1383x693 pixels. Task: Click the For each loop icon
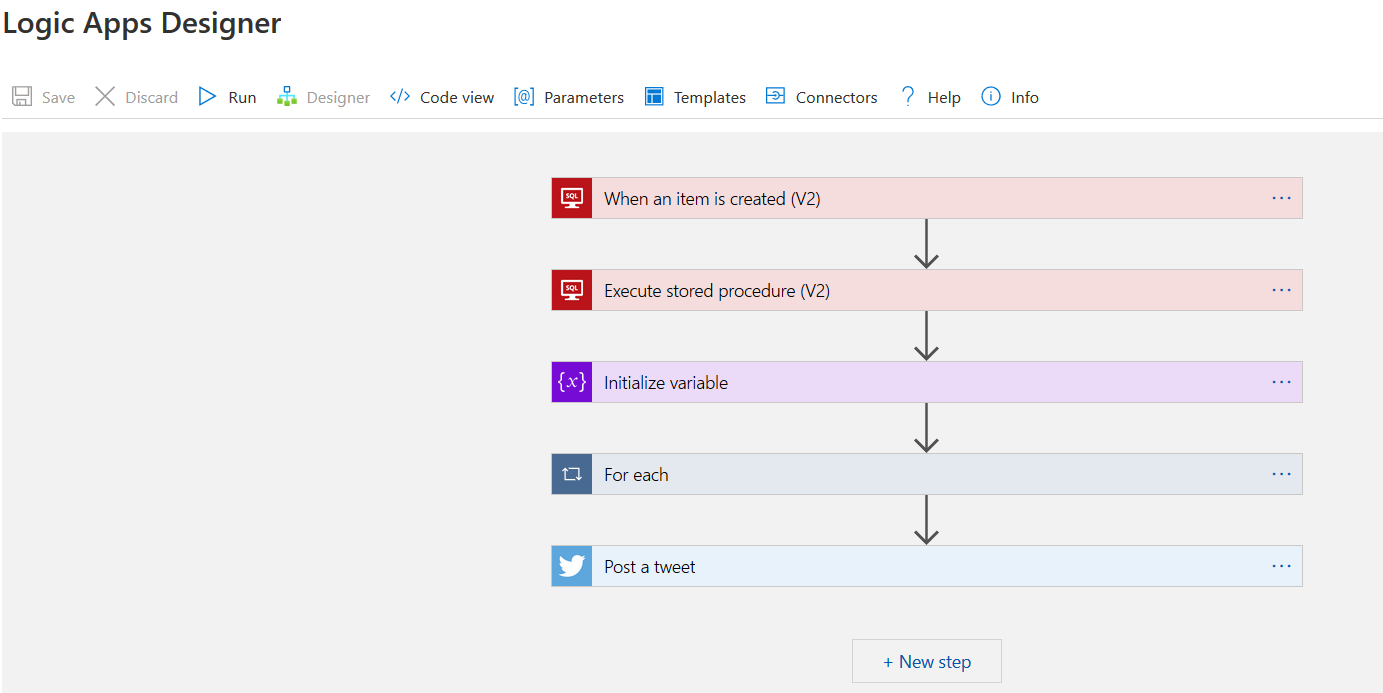(x=572, y=474)
